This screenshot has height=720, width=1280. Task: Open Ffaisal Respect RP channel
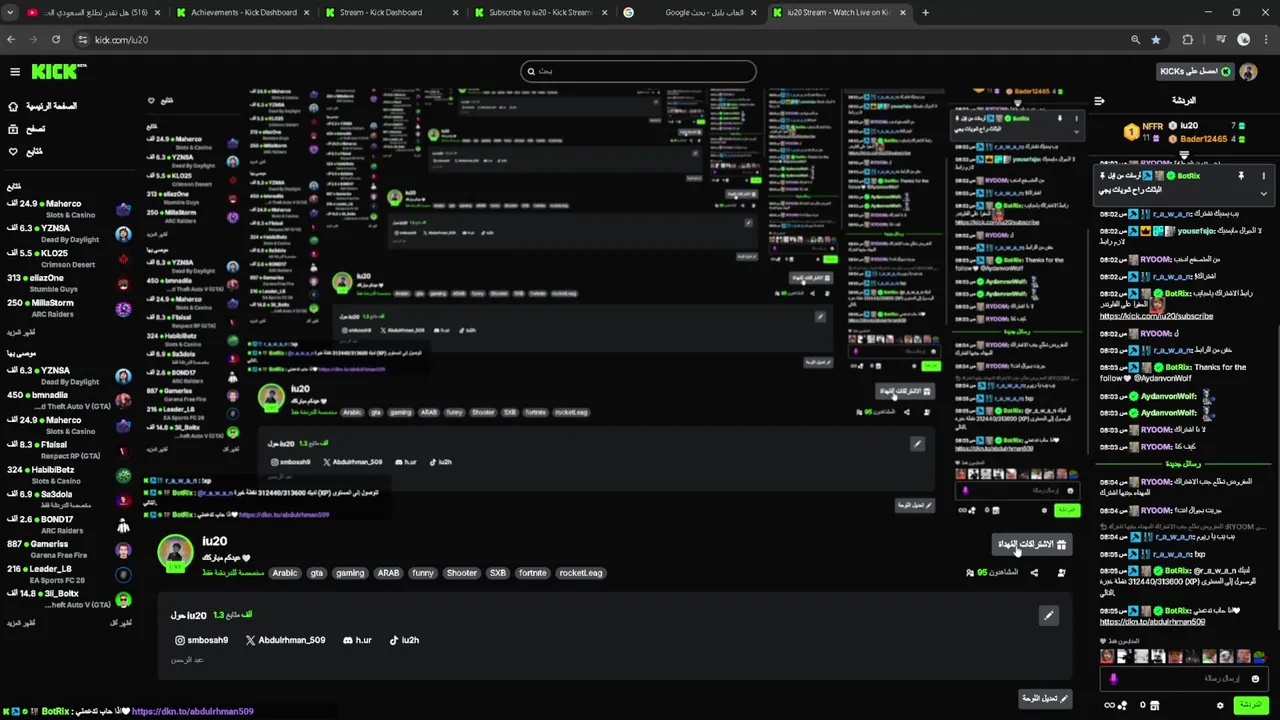(68, 450)
